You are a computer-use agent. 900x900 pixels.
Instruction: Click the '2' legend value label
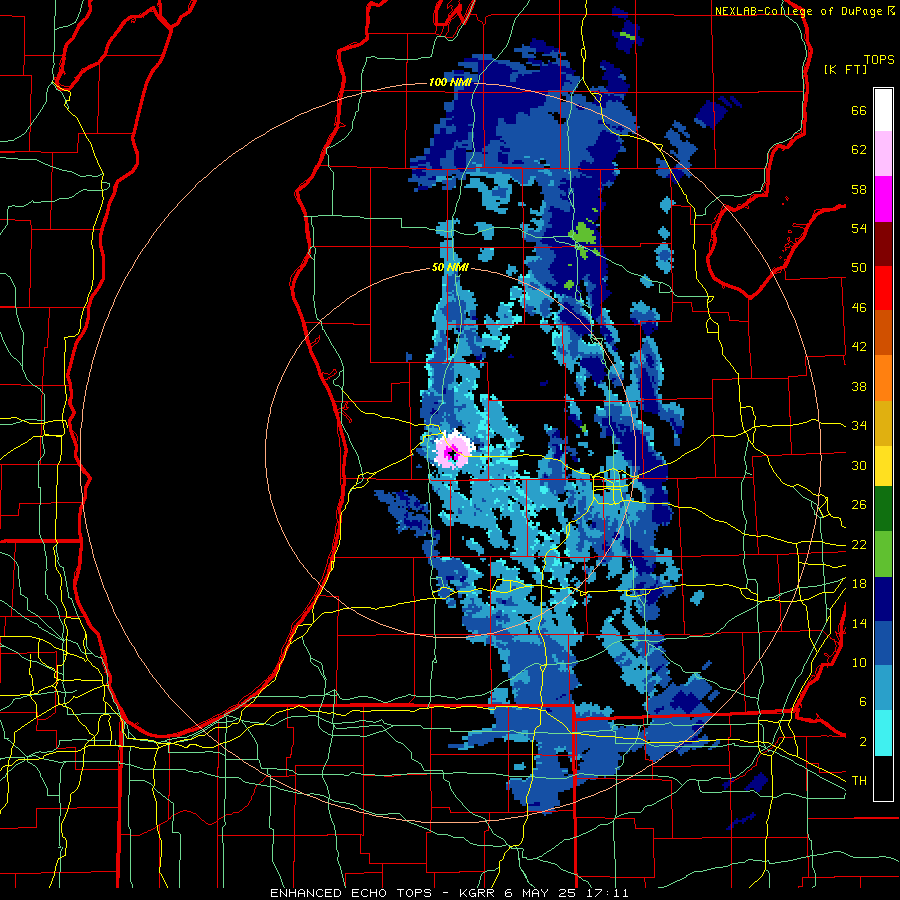(x=863, y=742)
